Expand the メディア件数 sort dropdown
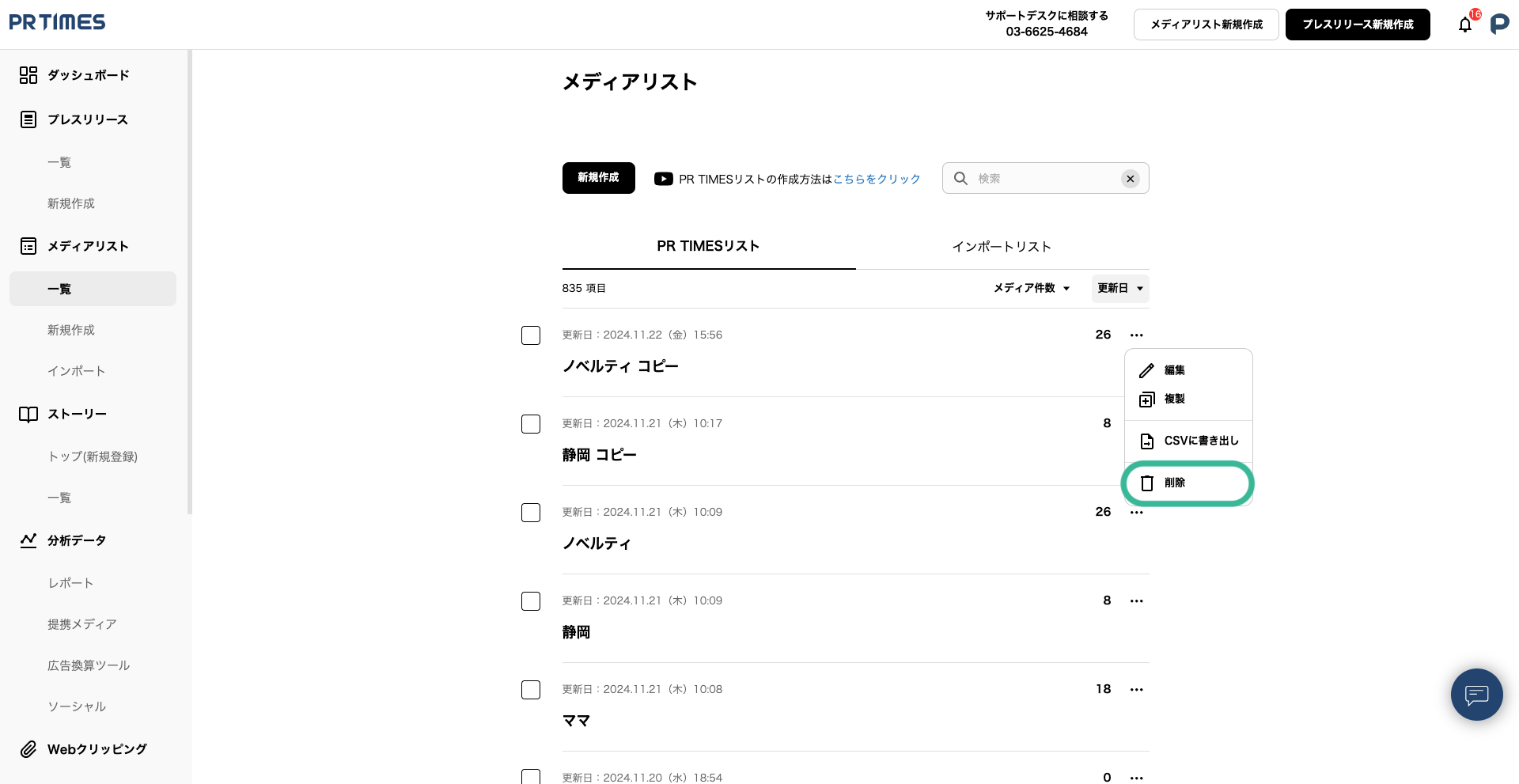The height and width of the screenshot is (784, 1519). click(x=1032, y=289)
